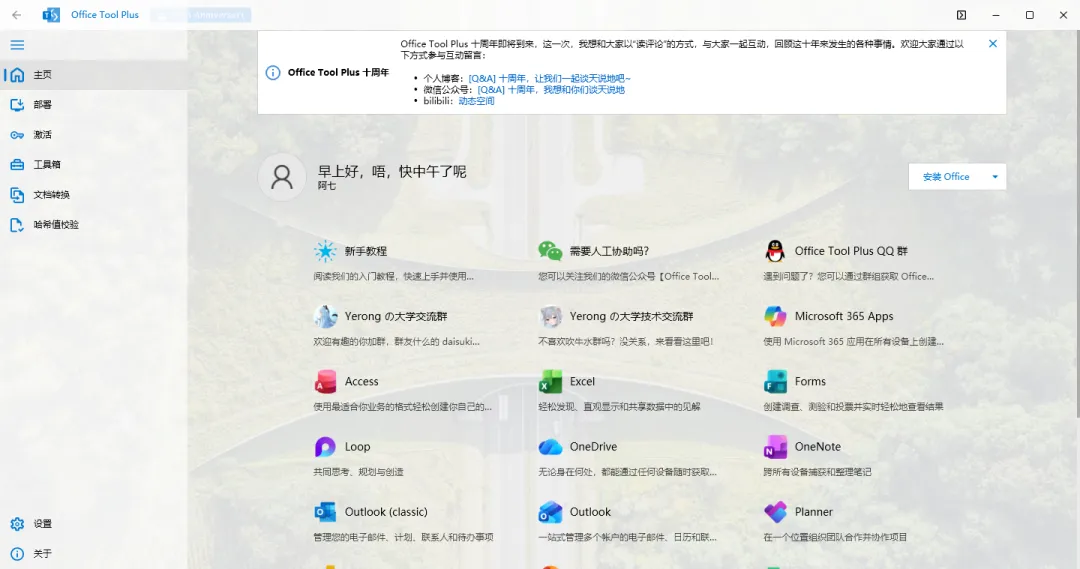Dismiss the 十周年 announcement banner
1080x569 pixels.
(x=993, y=43)
